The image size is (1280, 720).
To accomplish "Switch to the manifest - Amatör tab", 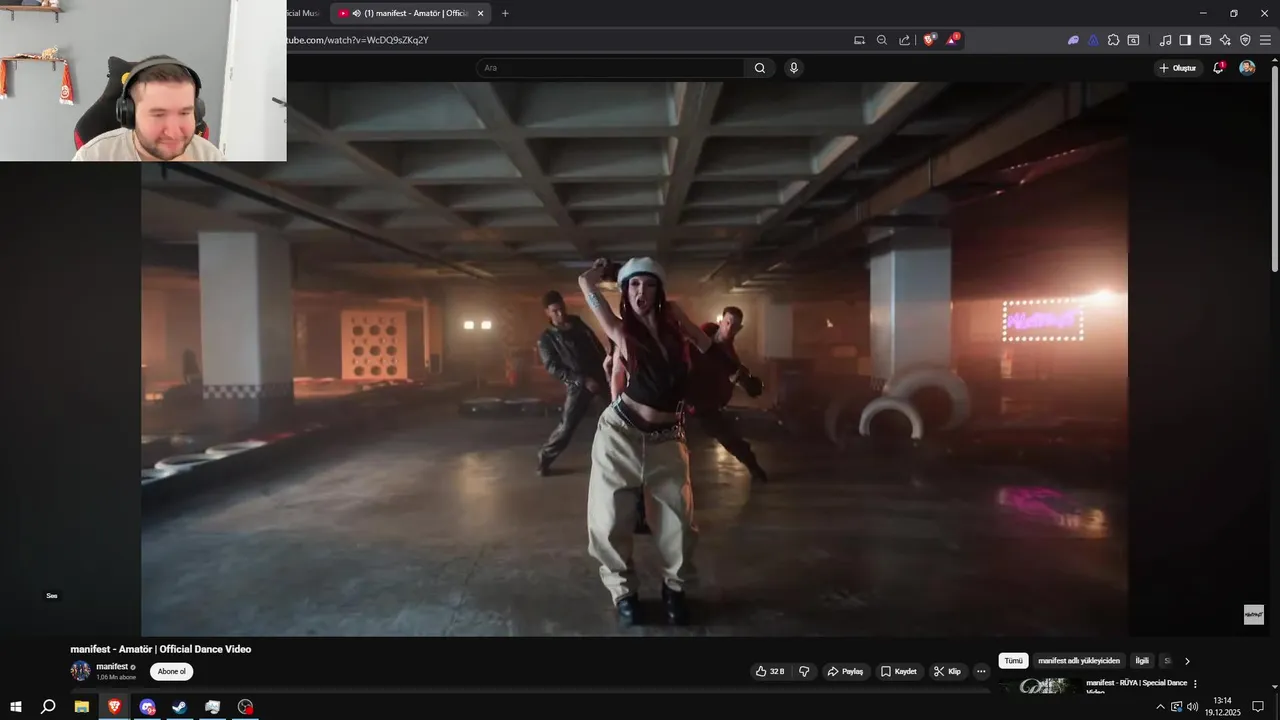I will (x=411, y=13).
